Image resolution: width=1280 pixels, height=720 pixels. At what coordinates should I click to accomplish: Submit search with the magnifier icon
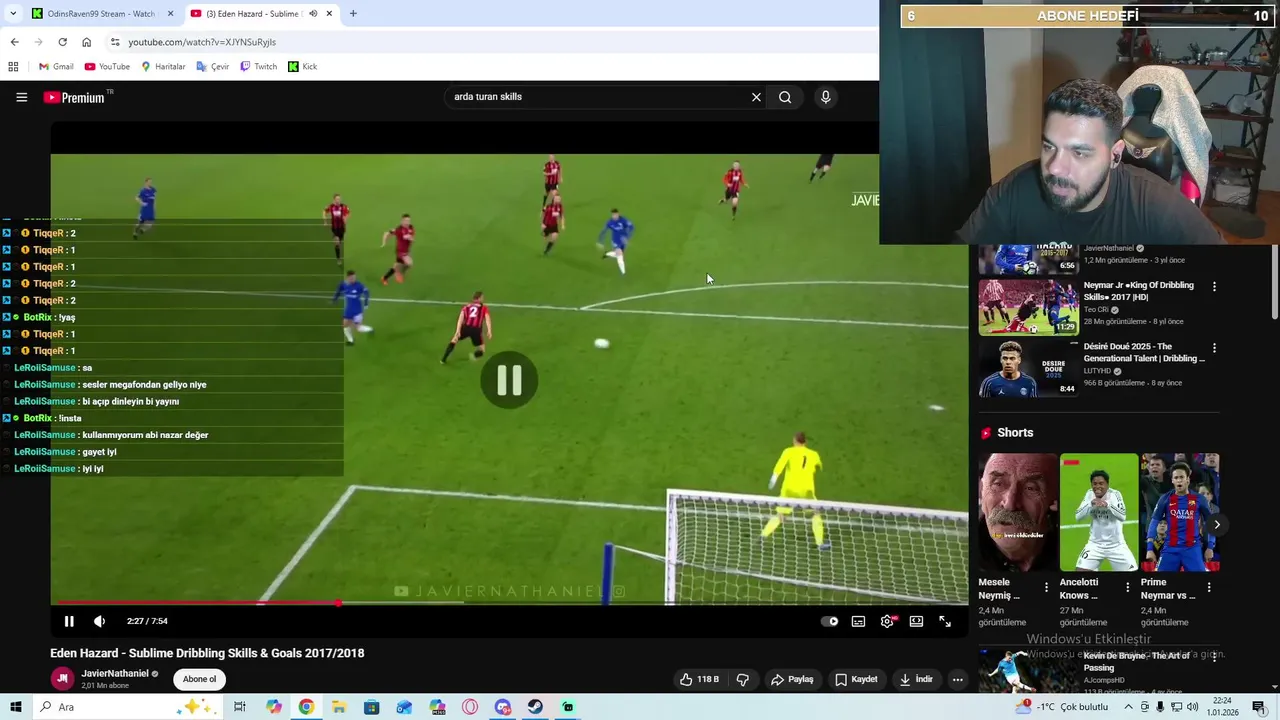point(785,97)
